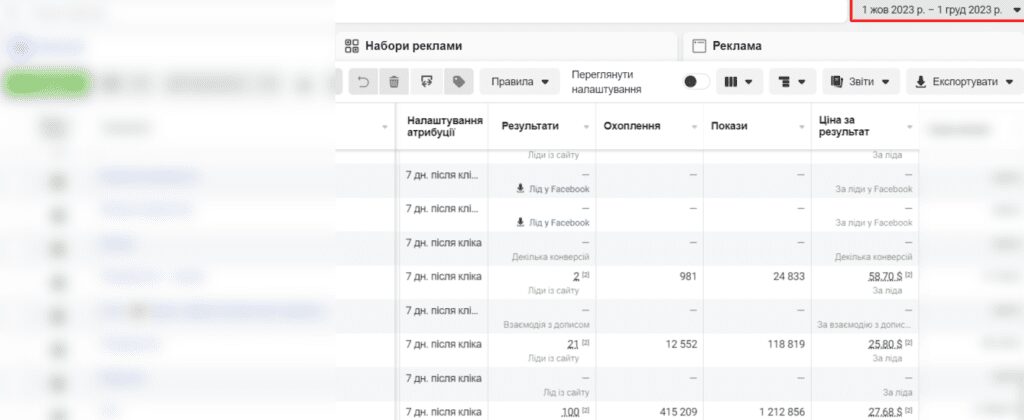This screenshot has width=1024, height=420.
Task: Click the result value 100 link
Action: point(570,413)
